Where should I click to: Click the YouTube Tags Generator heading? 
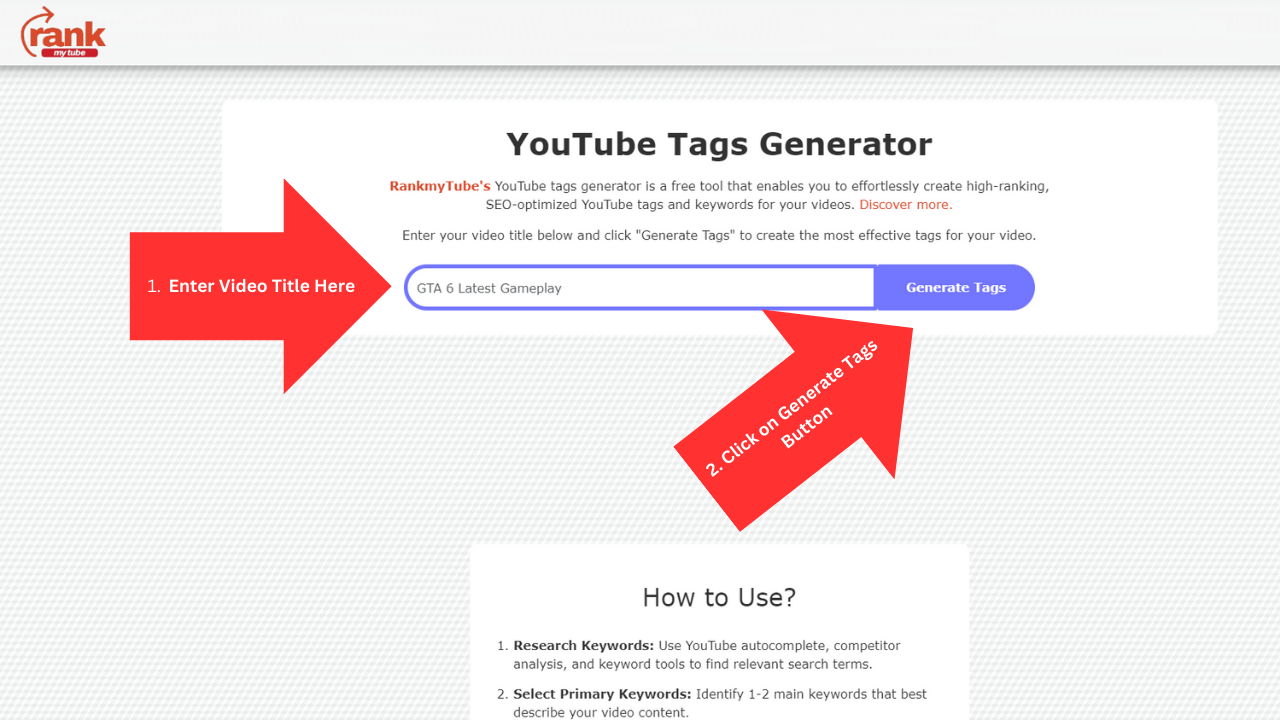point(719,144)
